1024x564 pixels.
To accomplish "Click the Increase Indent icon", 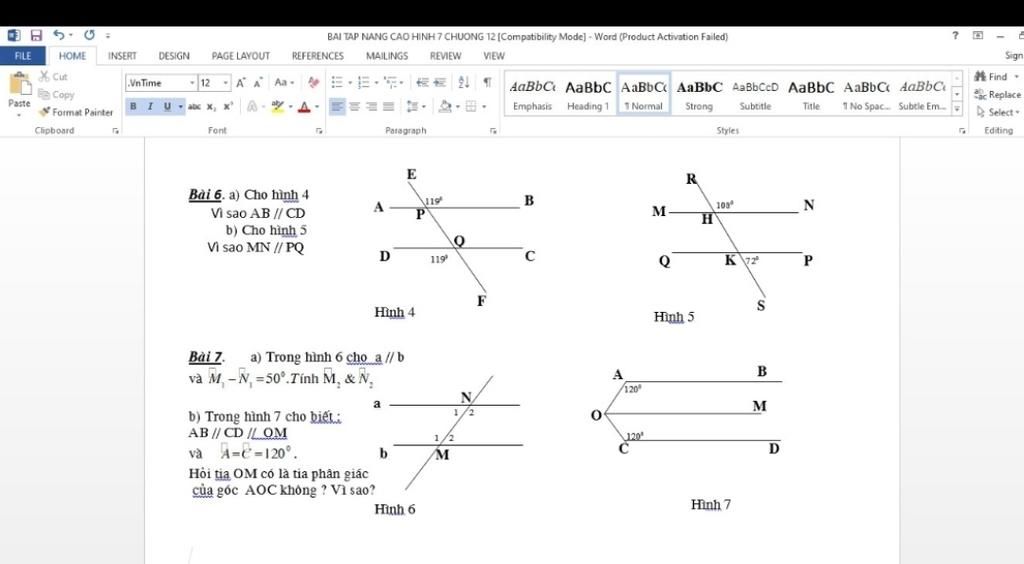I will (x=440, y=82).
